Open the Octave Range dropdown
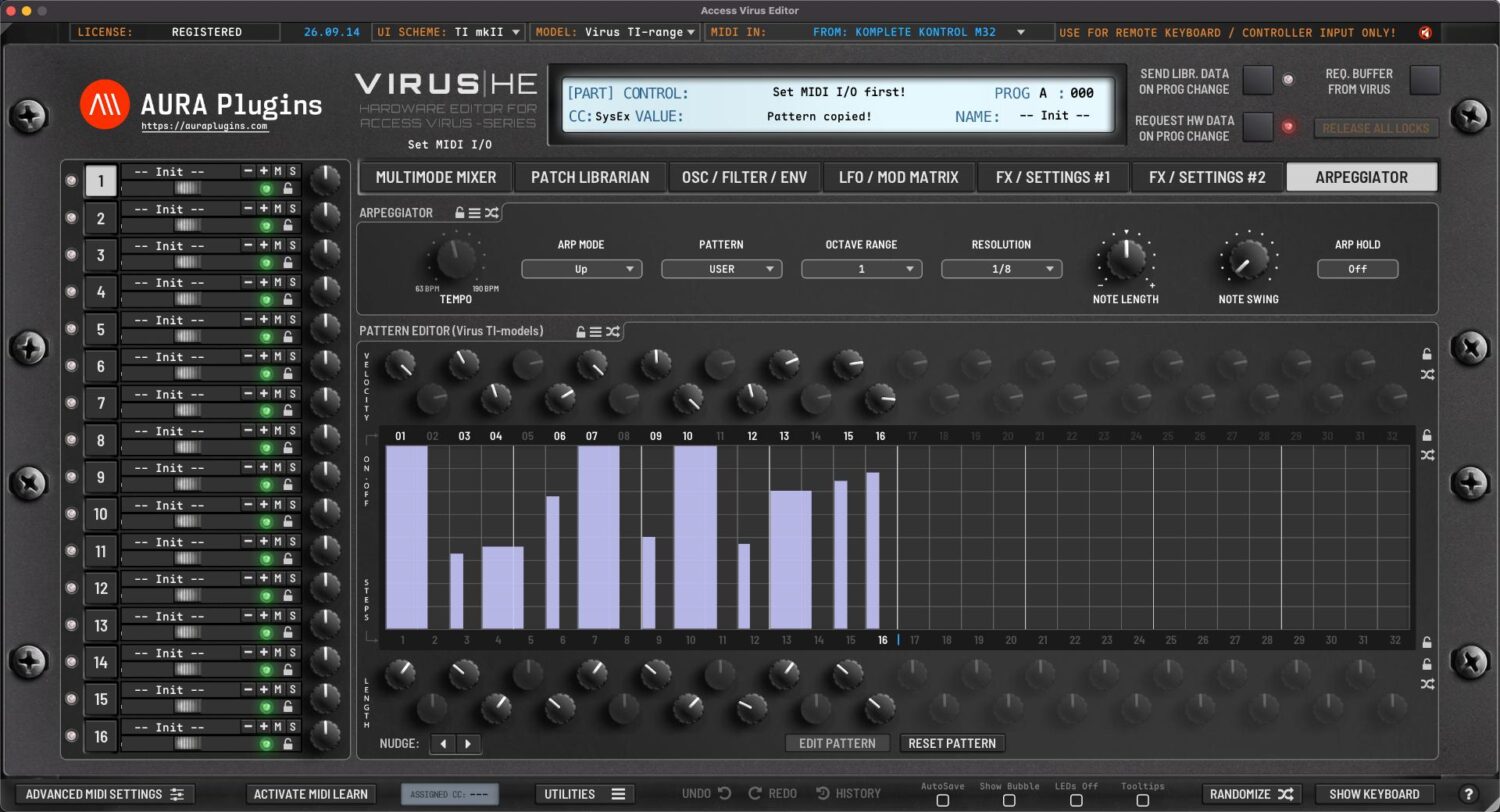Screen dimensions: 1500x812 pos(861,269)
